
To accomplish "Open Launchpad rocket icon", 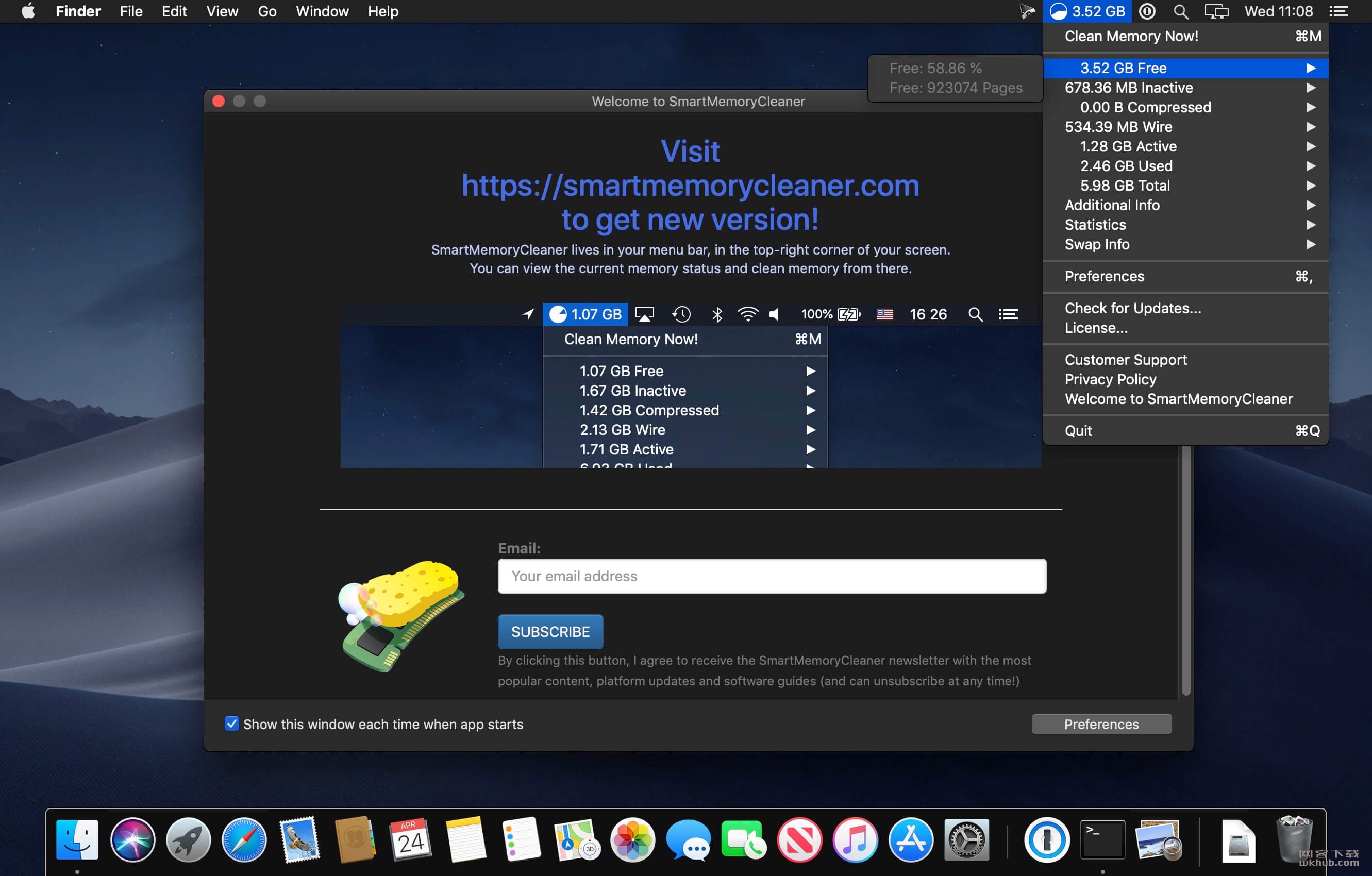I will pos(189,839).
